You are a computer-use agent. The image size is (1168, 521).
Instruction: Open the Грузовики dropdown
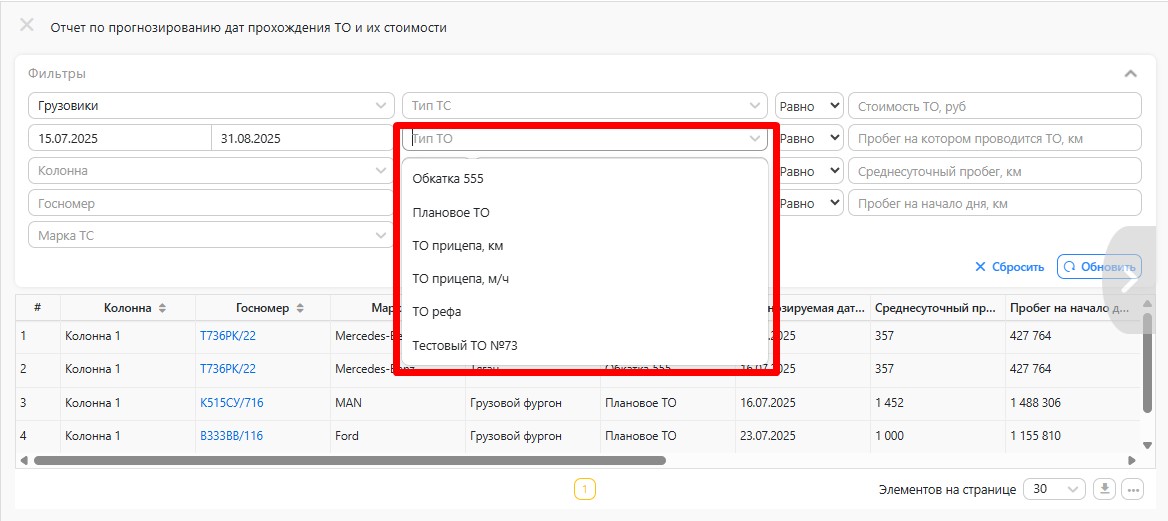point(211,106)
